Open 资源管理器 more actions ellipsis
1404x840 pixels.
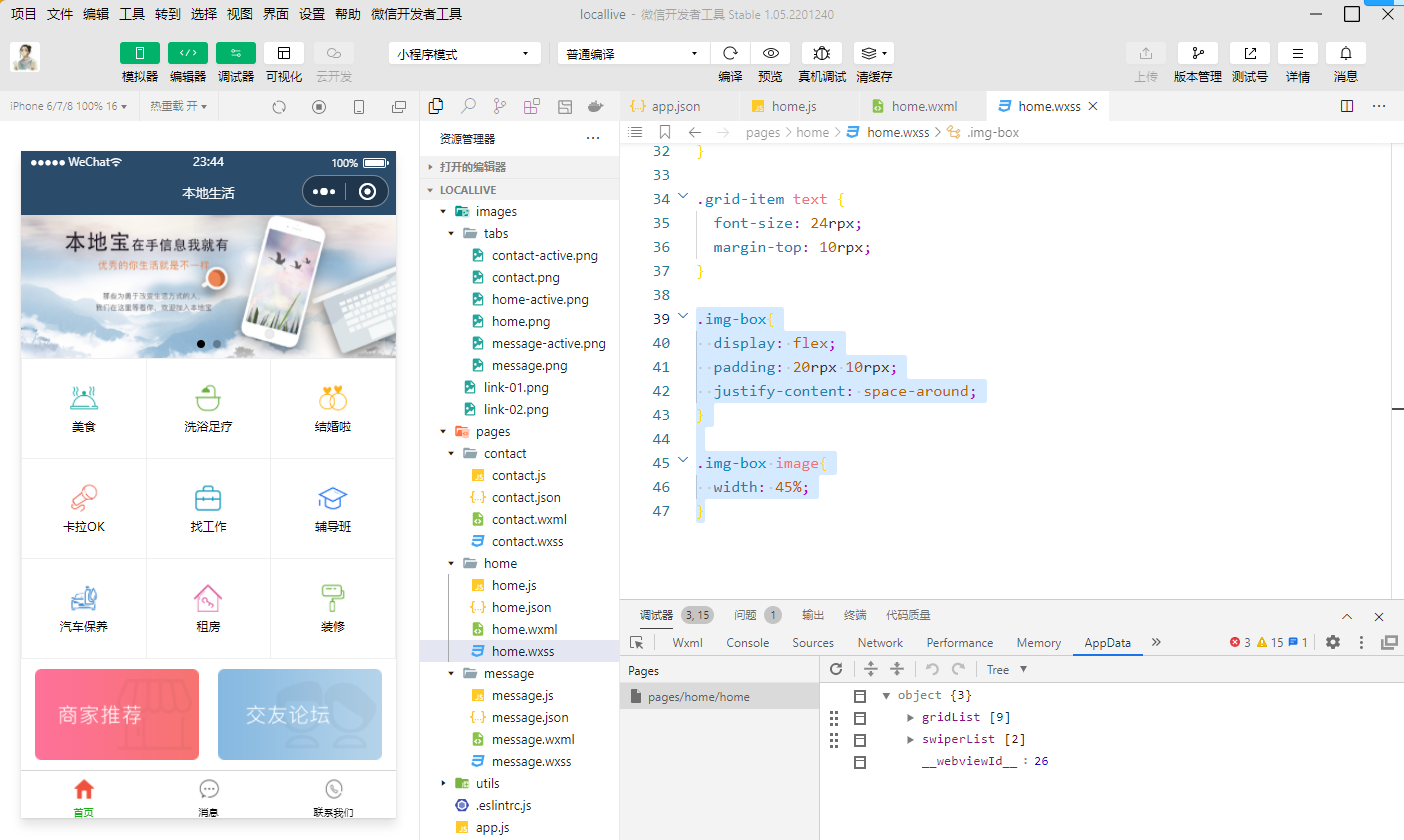coord(593,139)
